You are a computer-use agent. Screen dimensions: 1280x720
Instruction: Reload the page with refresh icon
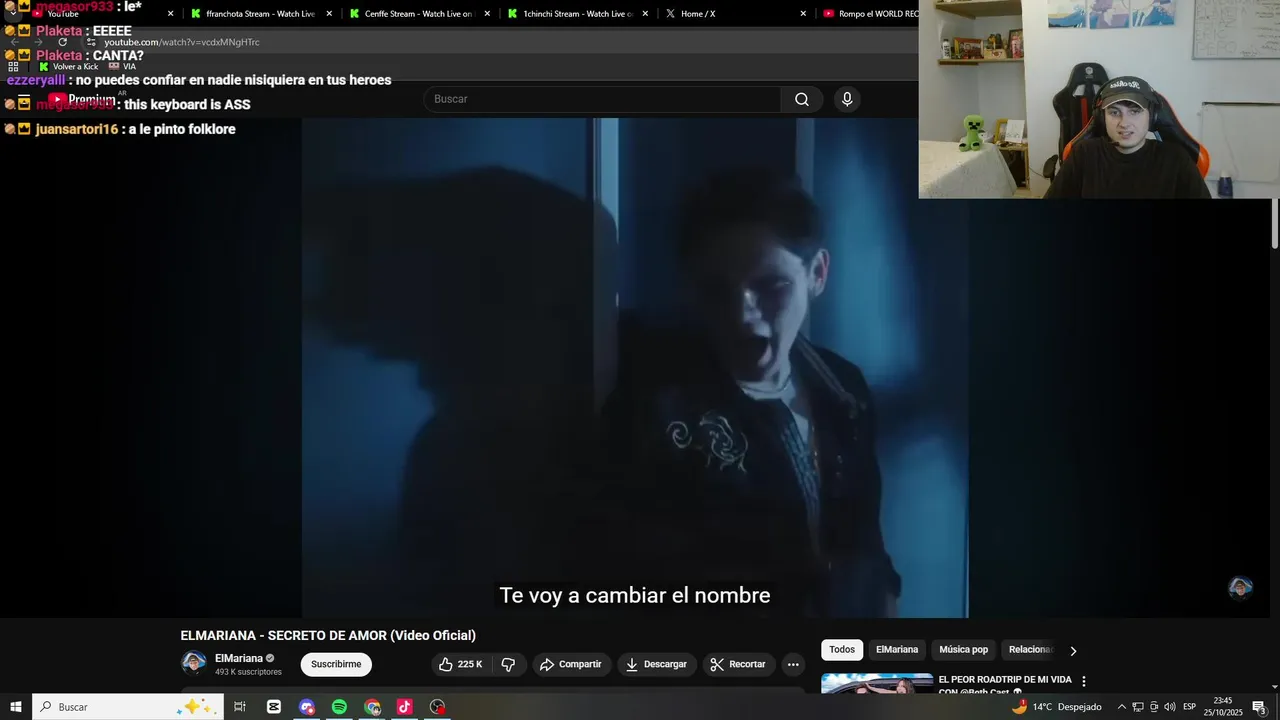pos(62,42)
